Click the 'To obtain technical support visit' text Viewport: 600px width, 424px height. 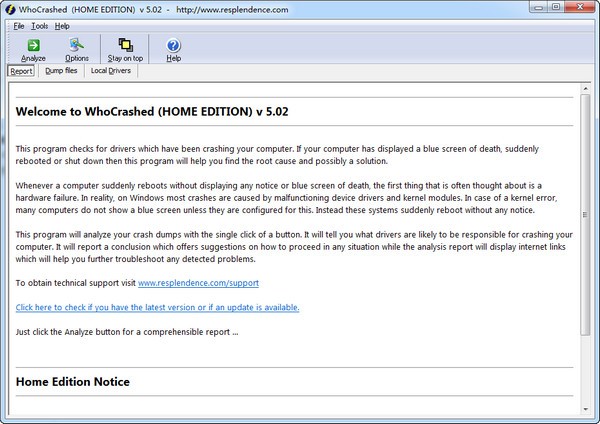point(76,283)
